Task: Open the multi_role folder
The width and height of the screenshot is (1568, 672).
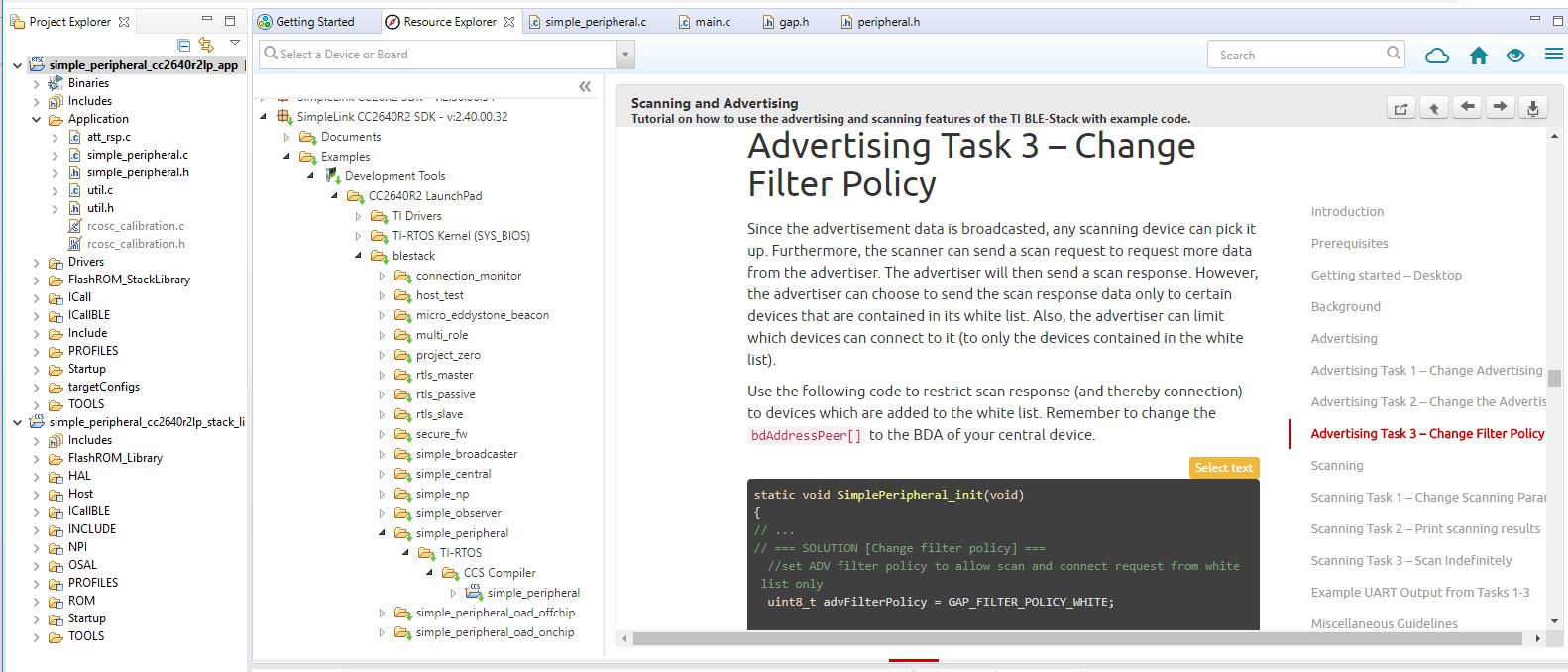Action: click(x=442, y=335)
